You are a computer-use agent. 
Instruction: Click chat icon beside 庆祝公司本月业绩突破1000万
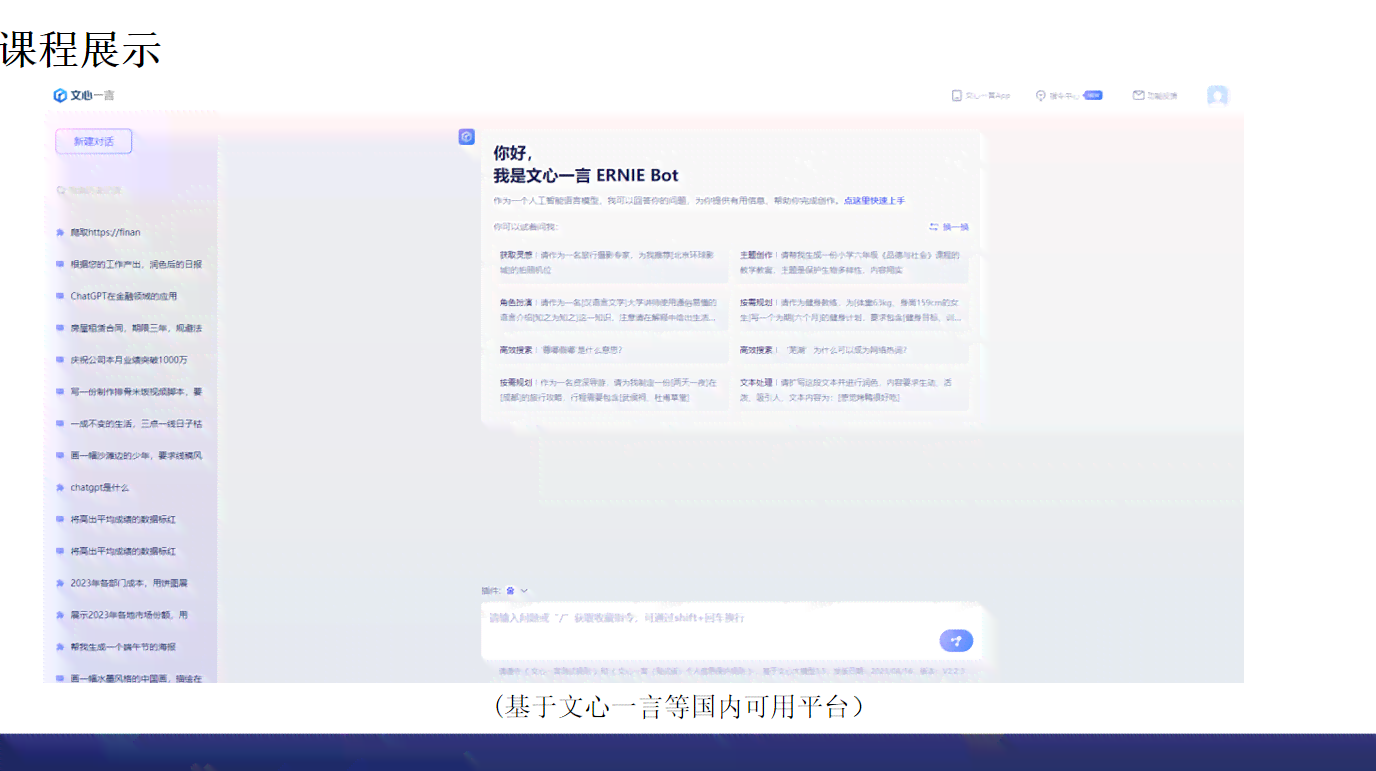60,360
